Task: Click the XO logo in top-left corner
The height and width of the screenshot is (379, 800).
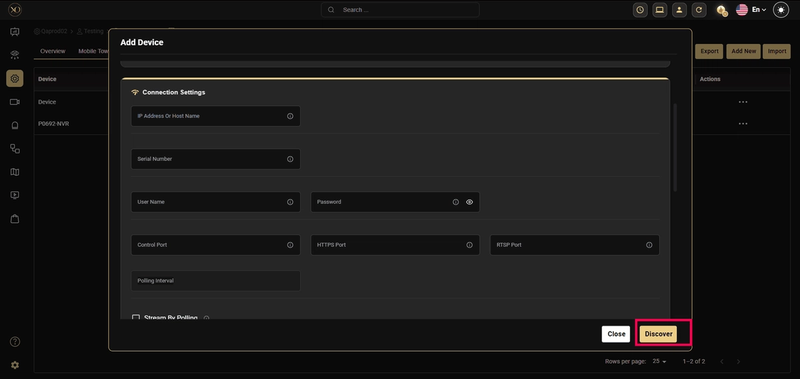Action: 15,10
